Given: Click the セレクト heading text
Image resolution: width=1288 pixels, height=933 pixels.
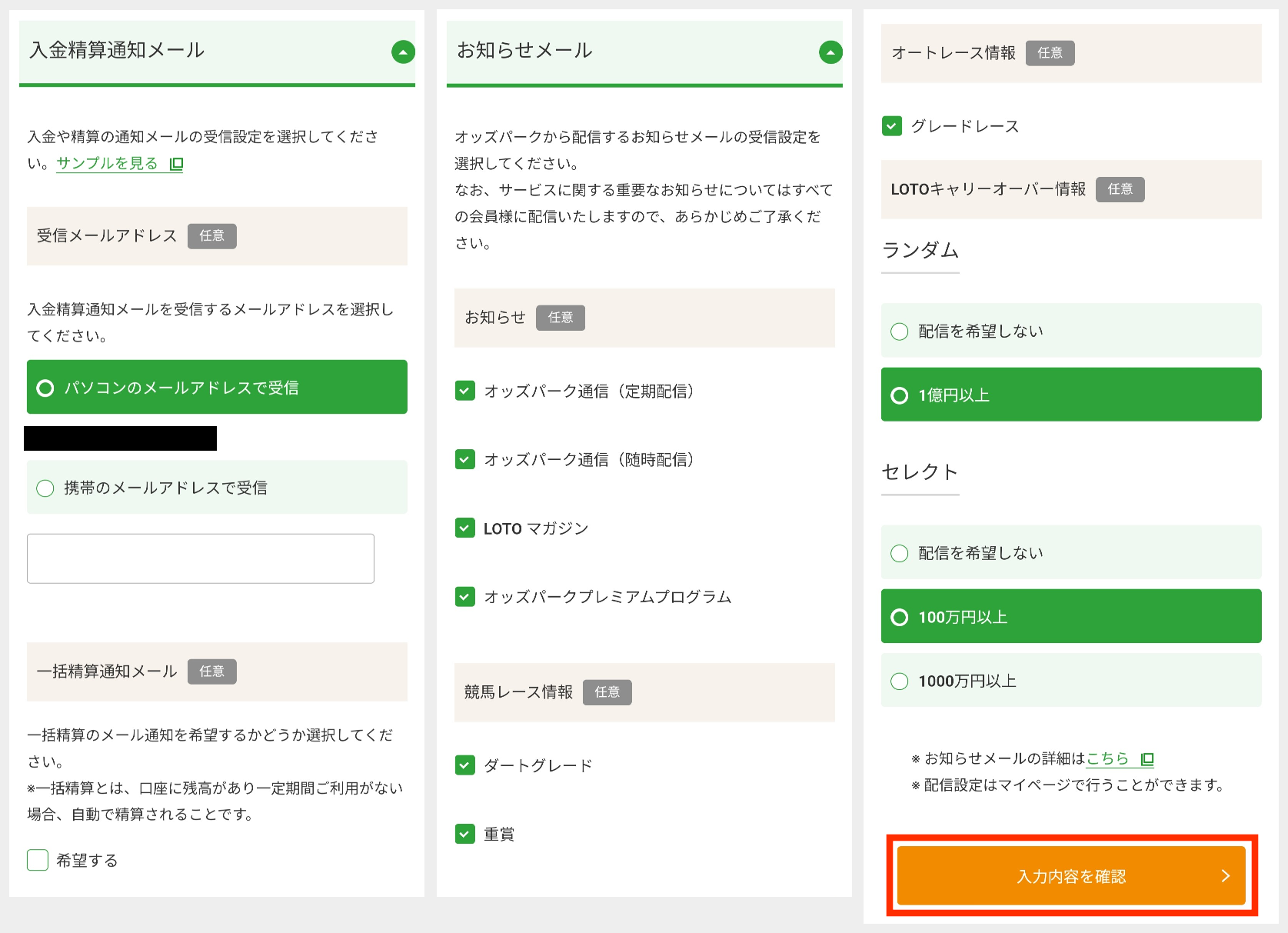Looking at the screenshot, I should [x=920, y=471].
